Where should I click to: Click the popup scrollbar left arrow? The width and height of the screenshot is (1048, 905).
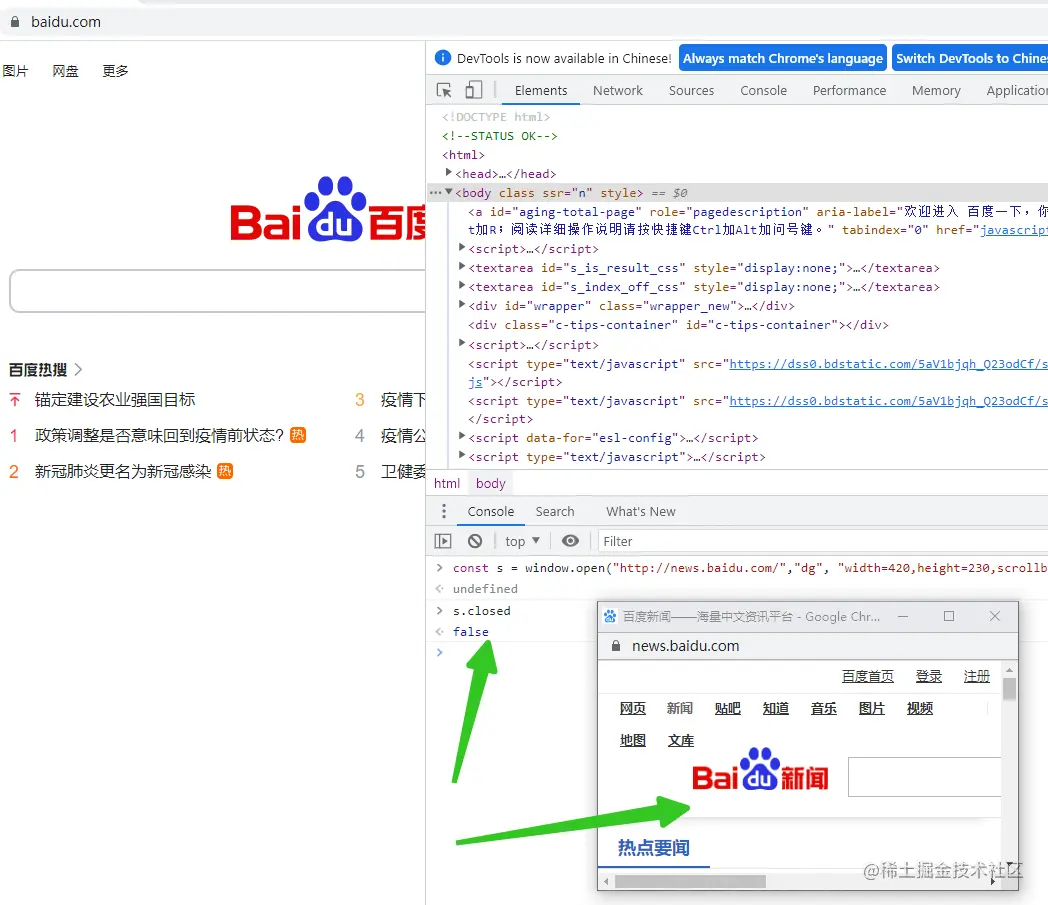[x=606, y=881]
